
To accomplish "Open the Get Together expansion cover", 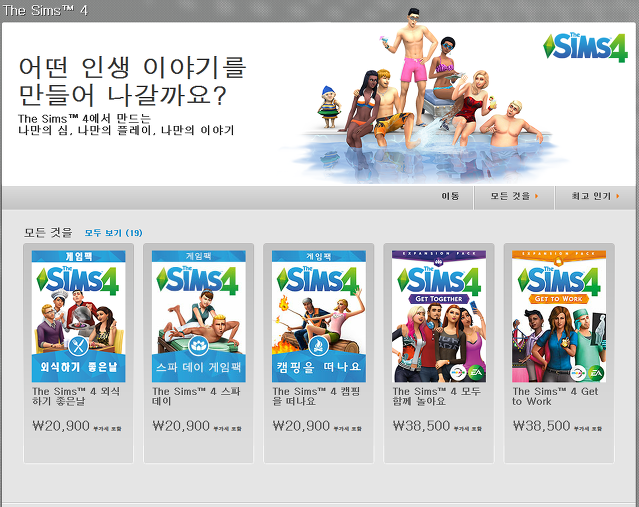I will tap(439, 316).
